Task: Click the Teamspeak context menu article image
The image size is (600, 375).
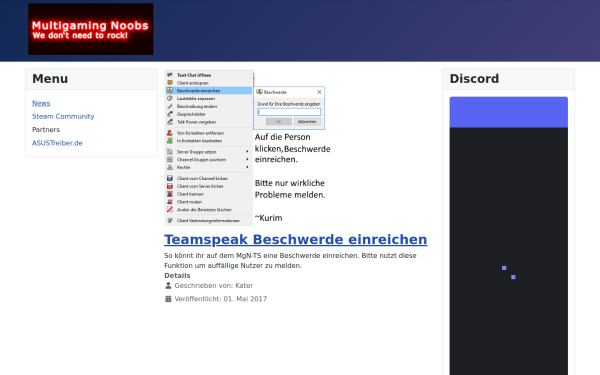Action: pyautogui.click(x=248, y=148)
